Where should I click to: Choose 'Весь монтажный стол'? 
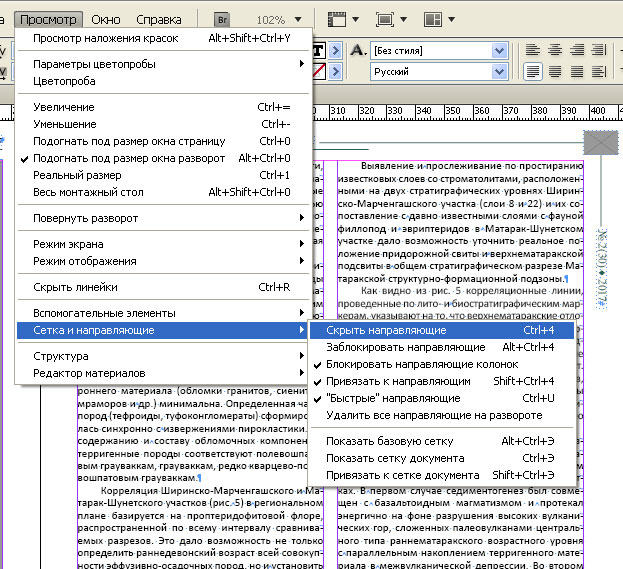coord(163,193)
